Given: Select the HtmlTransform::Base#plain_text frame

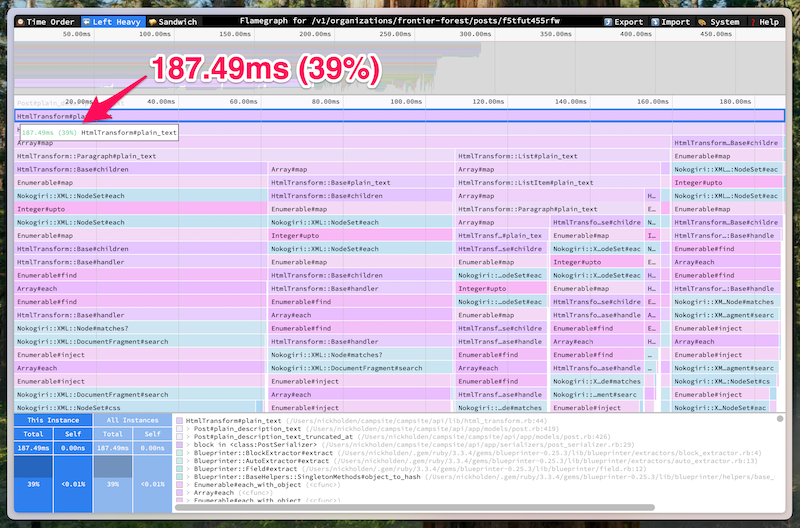Looking at the screenshot, I should click(x=360, y=183).
